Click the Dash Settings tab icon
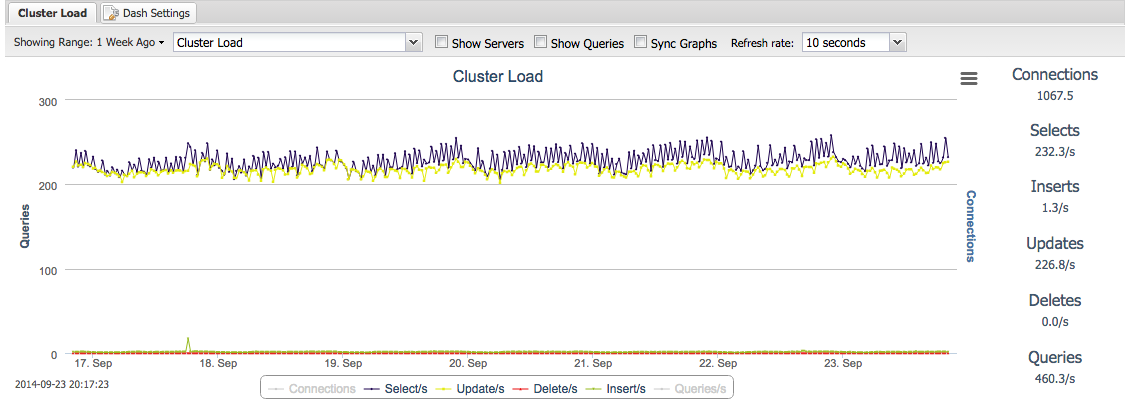Image resolution: width=1131 pixels, height=405 pixels. [x=112, y=13]
